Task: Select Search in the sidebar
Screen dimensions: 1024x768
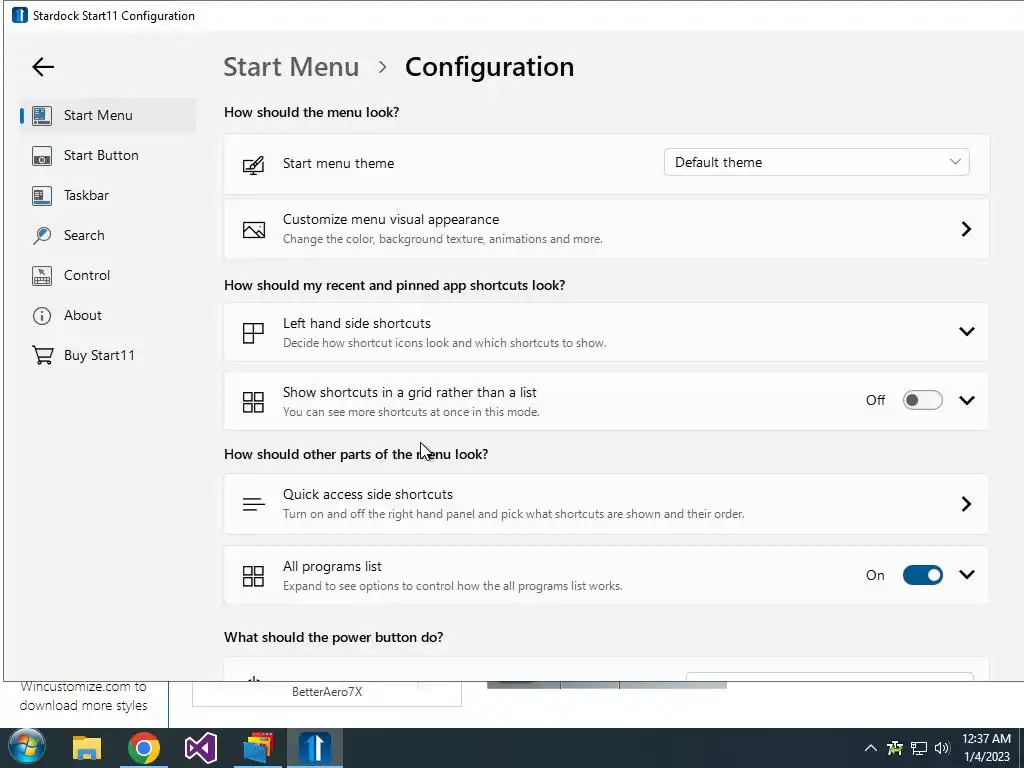Action: 108,236
